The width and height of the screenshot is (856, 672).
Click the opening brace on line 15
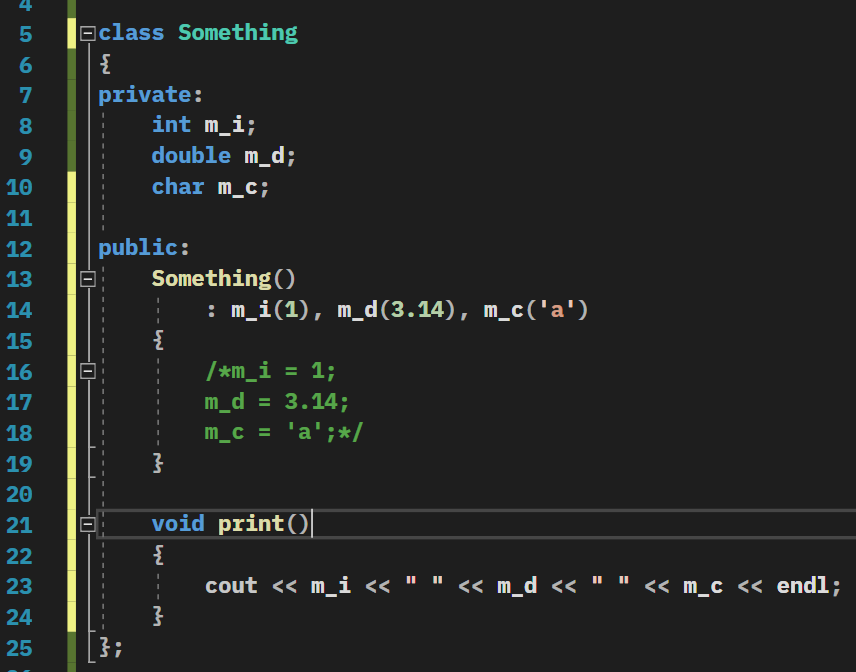[158, 341]
